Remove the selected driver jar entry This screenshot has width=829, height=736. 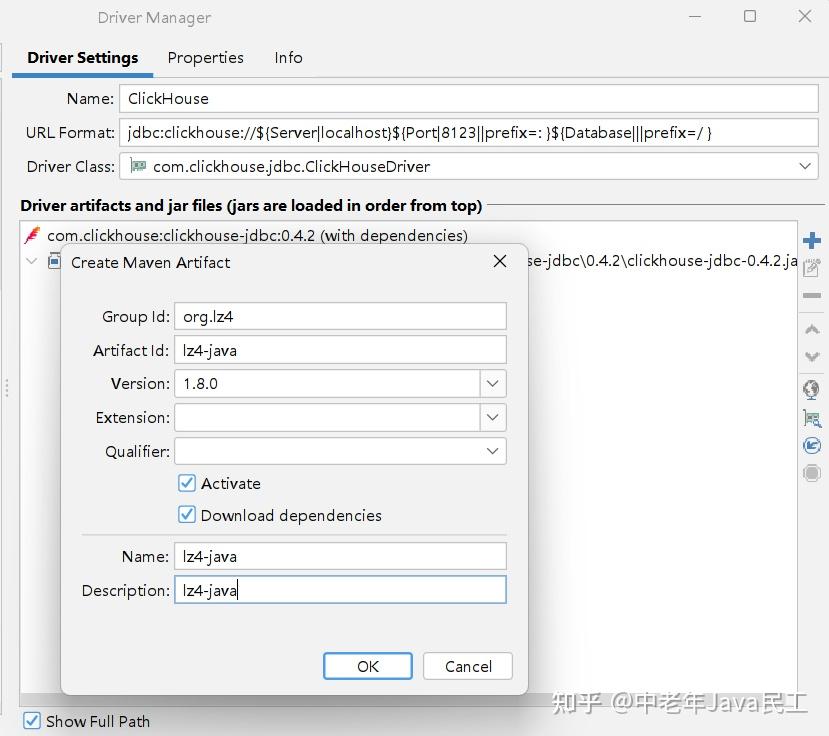pyautogui.click(x=811, y=296)
